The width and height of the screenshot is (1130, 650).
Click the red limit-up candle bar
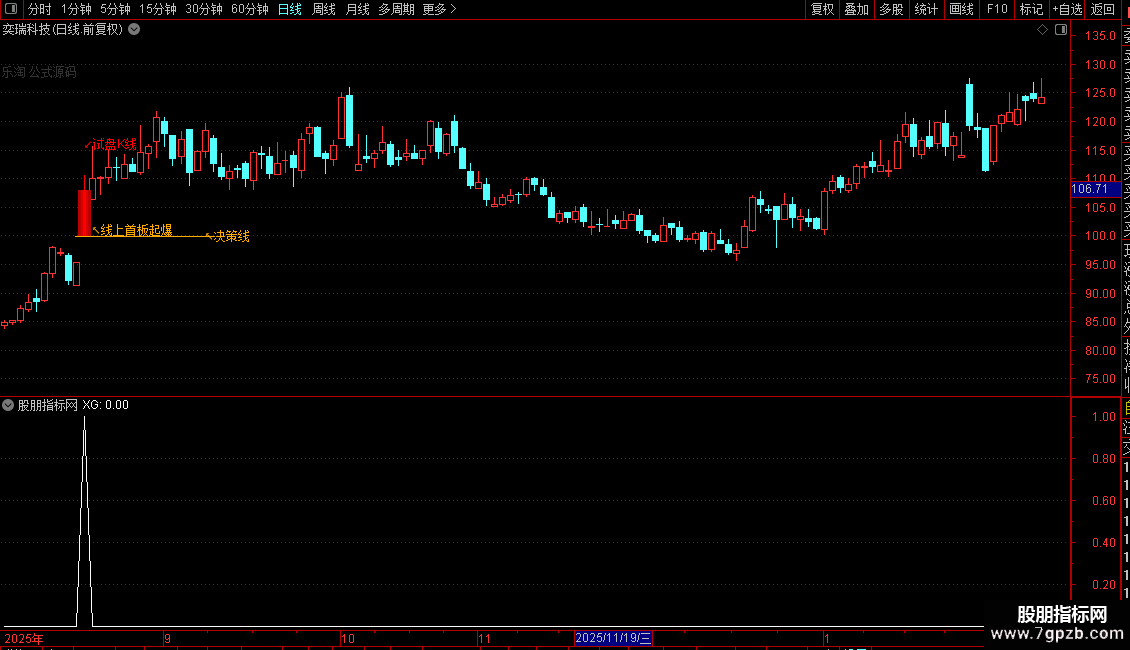click(84, 213)
